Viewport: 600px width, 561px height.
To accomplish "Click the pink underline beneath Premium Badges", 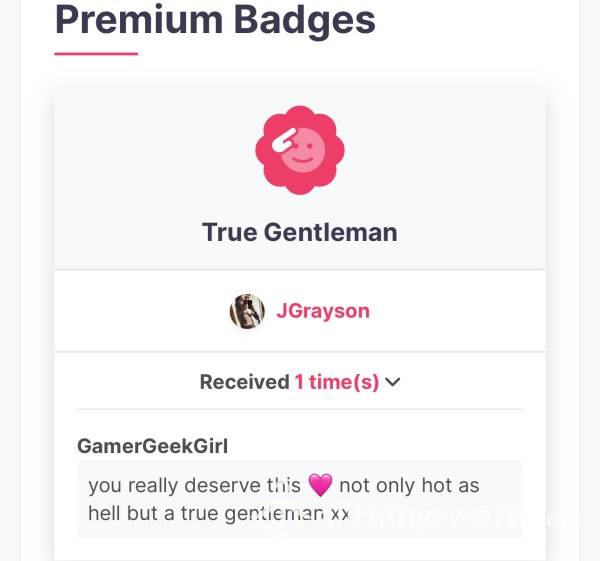I will tap(96, 54).
